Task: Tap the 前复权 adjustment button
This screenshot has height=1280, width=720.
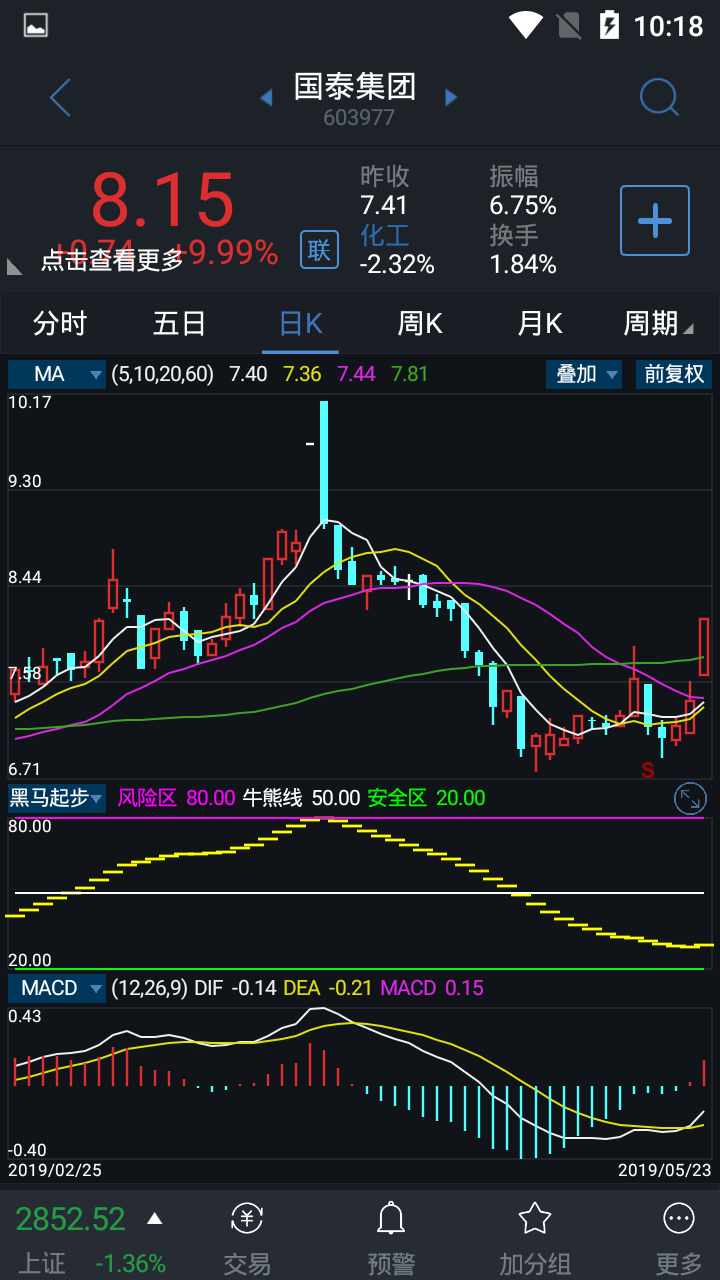Action: (673, 374)
